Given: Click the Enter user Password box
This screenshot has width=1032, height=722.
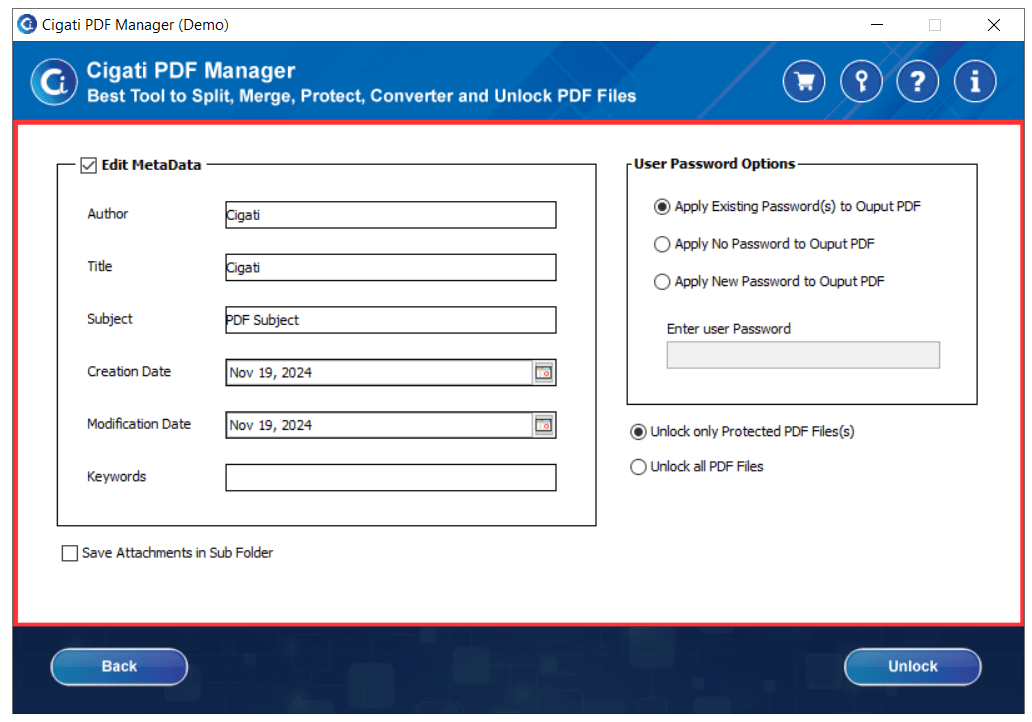Looking at the screenshot, I should (x=803, y=355).
